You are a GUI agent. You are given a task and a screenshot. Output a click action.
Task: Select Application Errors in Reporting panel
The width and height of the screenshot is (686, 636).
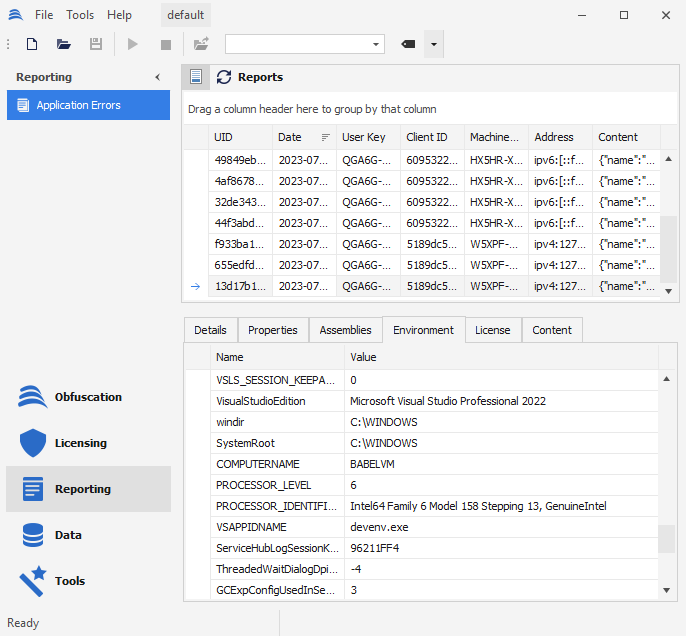pyautogui.click(x=88, y=105)
